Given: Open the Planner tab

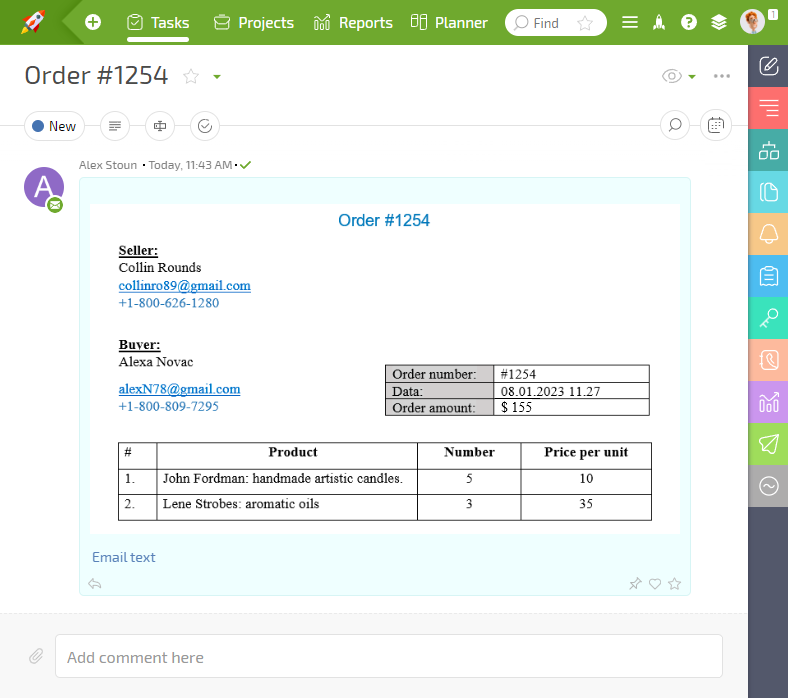Looking at the screenshot, I should click(x=449, y=23).
